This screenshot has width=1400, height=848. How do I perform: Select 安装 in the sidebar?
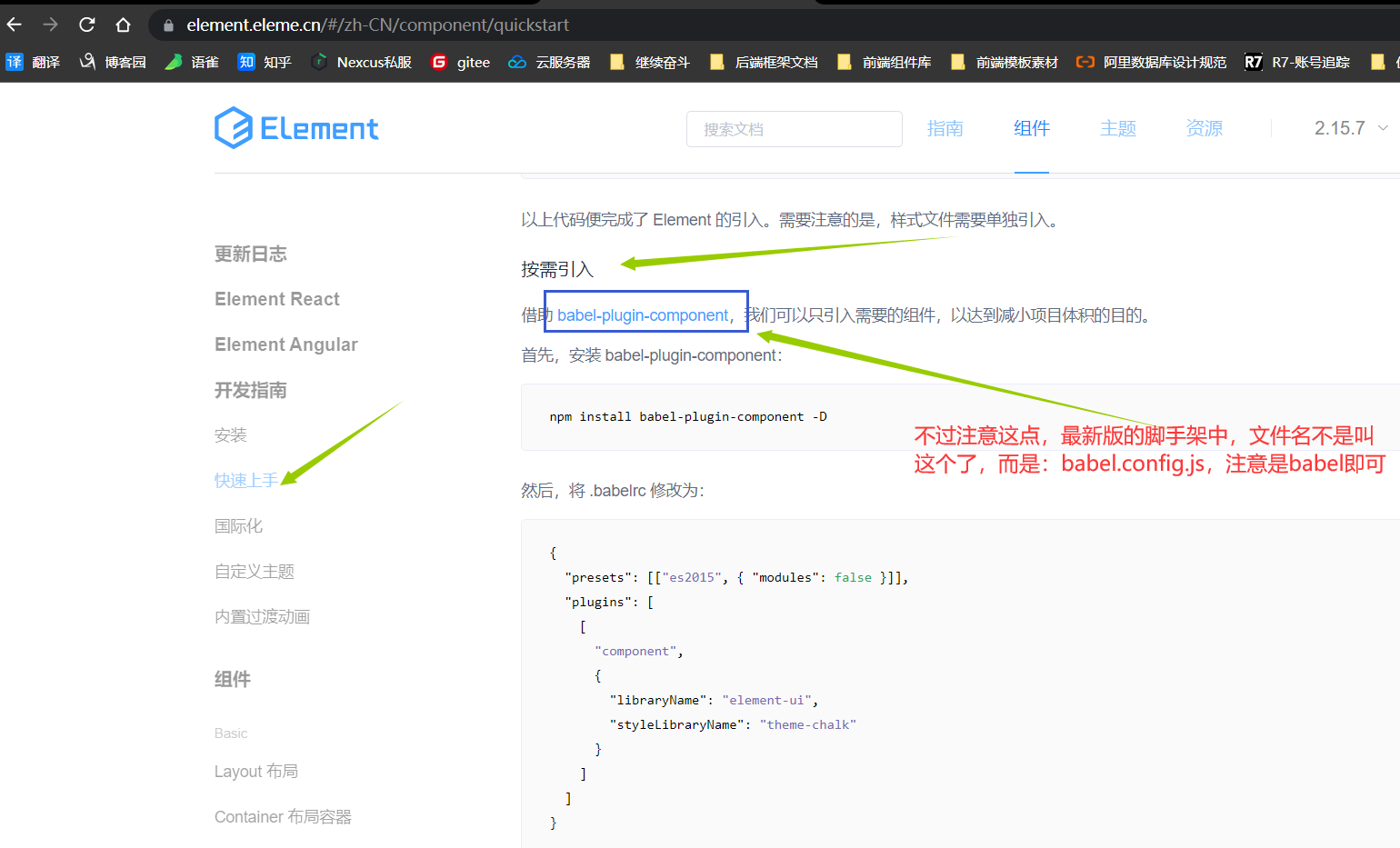tap(231, 435)
